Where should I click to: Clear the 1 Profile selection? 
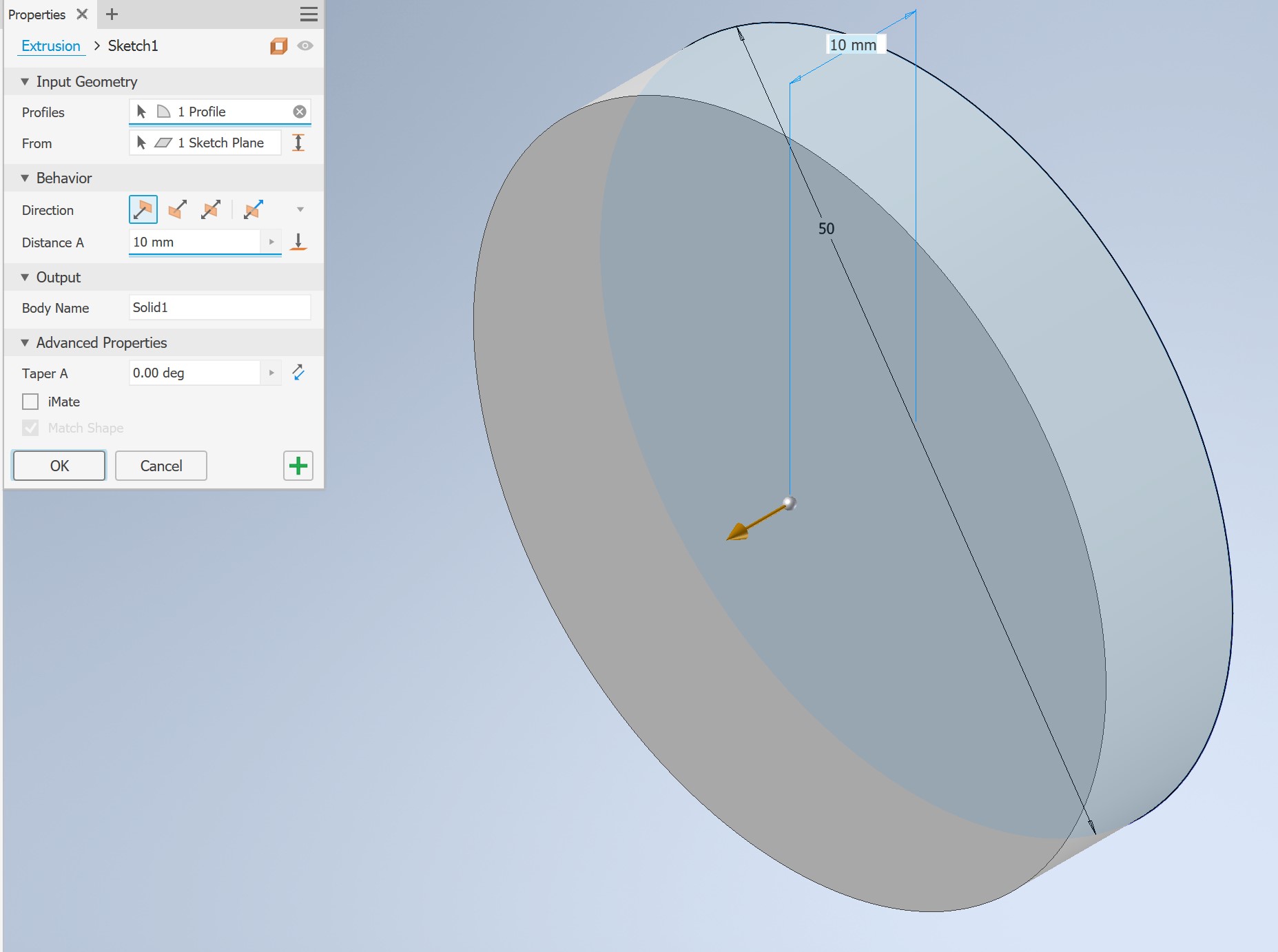coord(300,112)
